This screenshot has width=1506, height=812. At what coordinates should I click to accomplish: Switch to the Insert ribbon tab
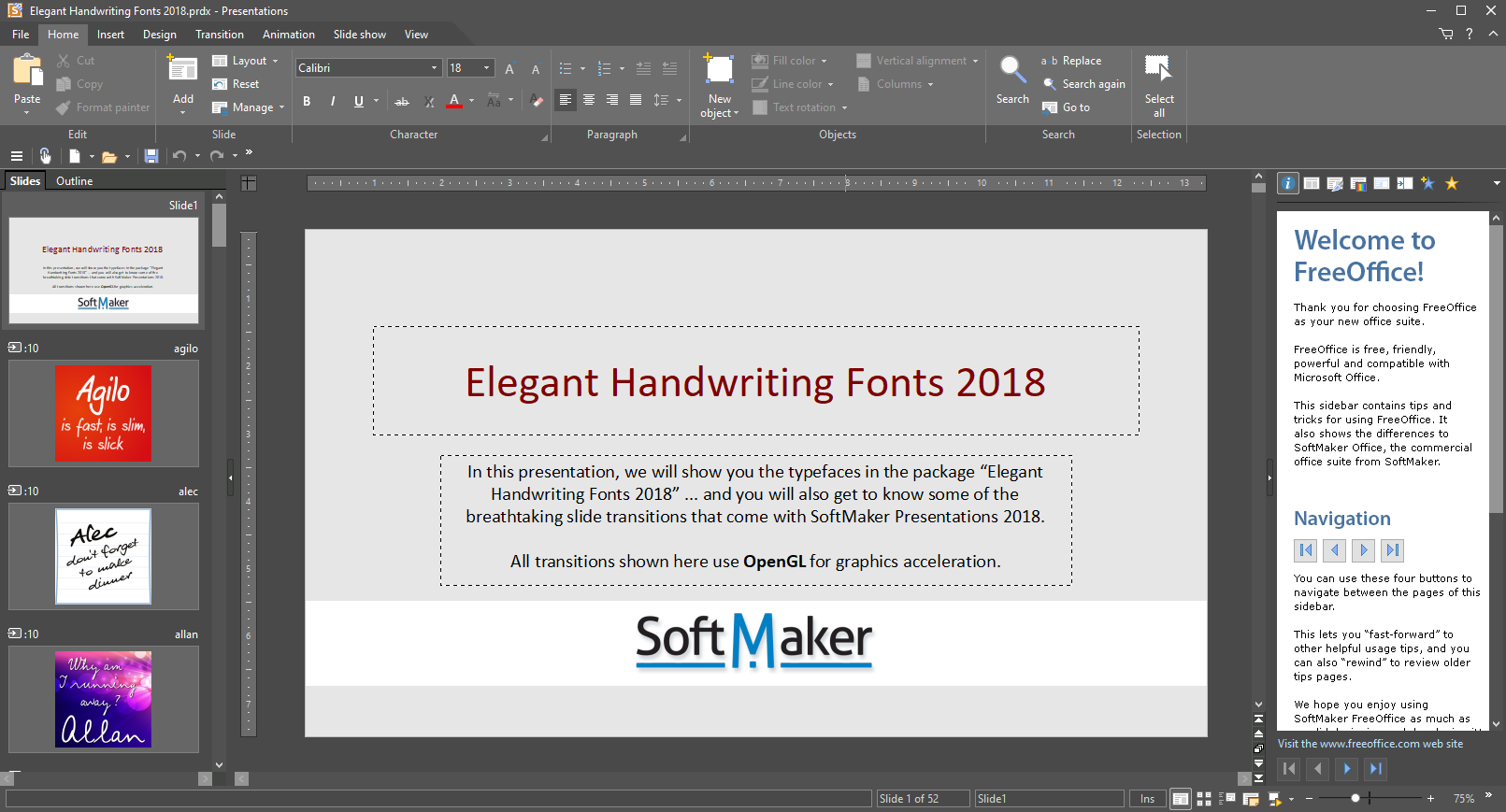(x=110, y=35)
